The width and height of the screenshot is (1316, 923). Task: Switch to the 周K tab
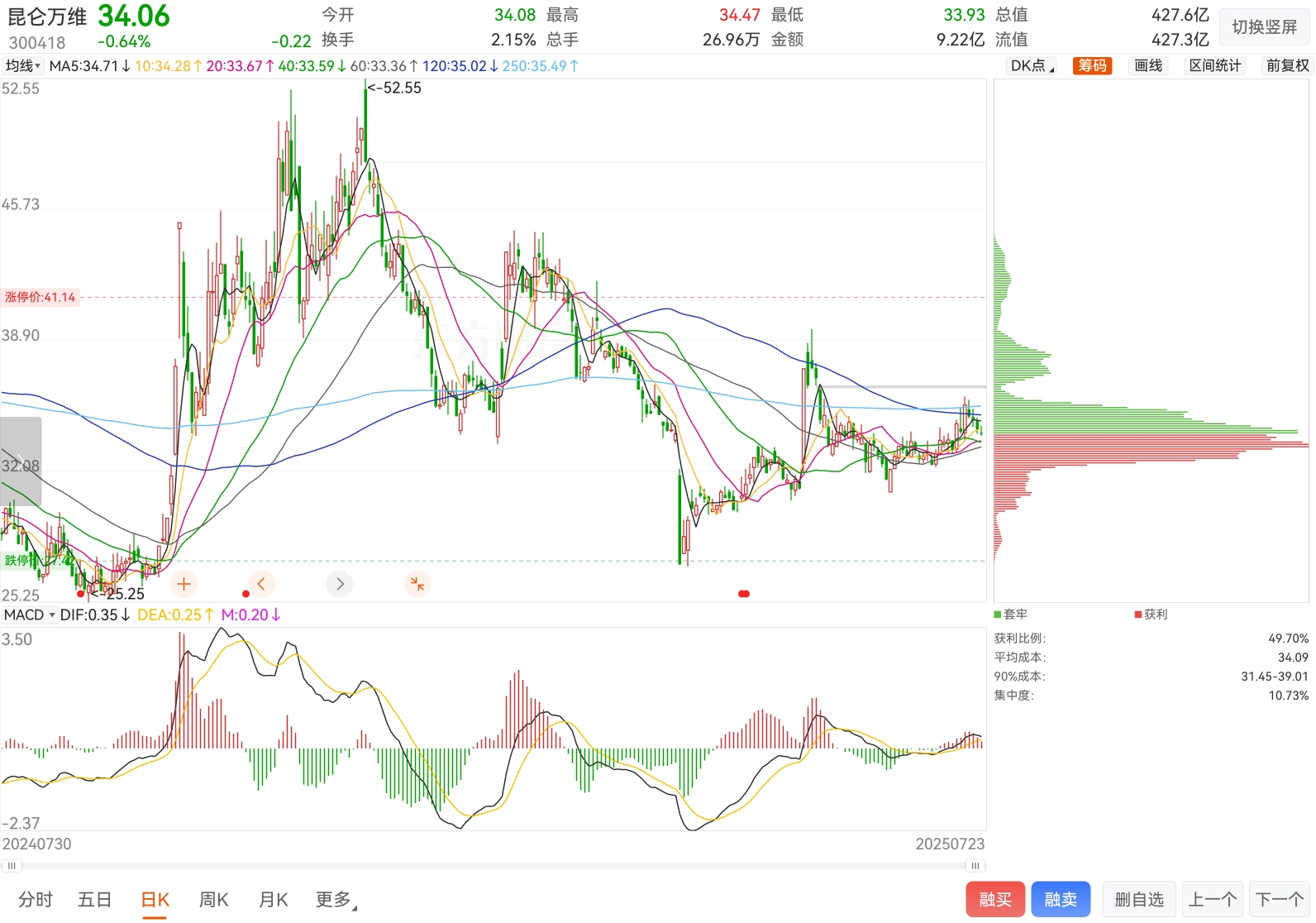(x=214, y=899)
